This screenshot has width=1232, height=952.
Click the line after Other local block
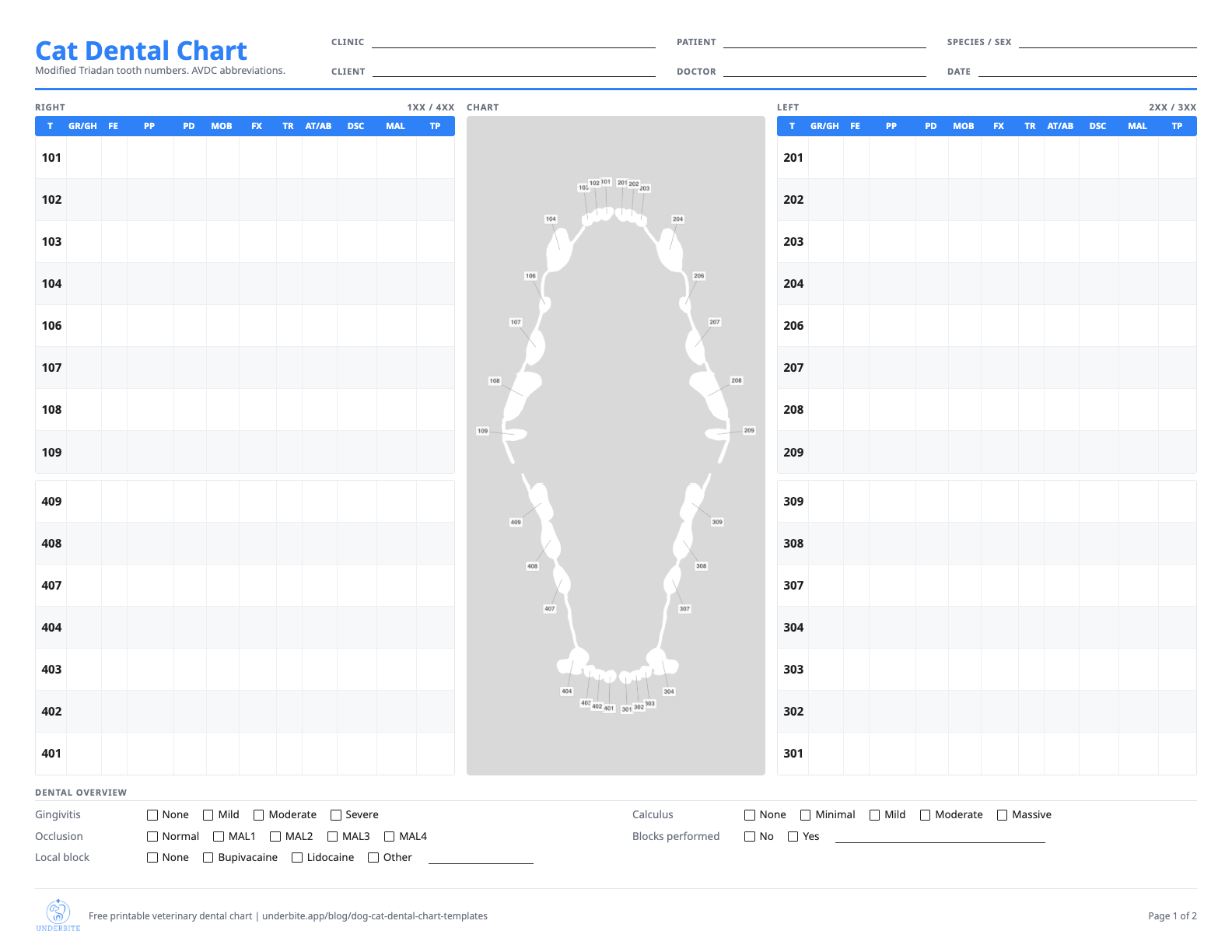click(x=481, y=859)
